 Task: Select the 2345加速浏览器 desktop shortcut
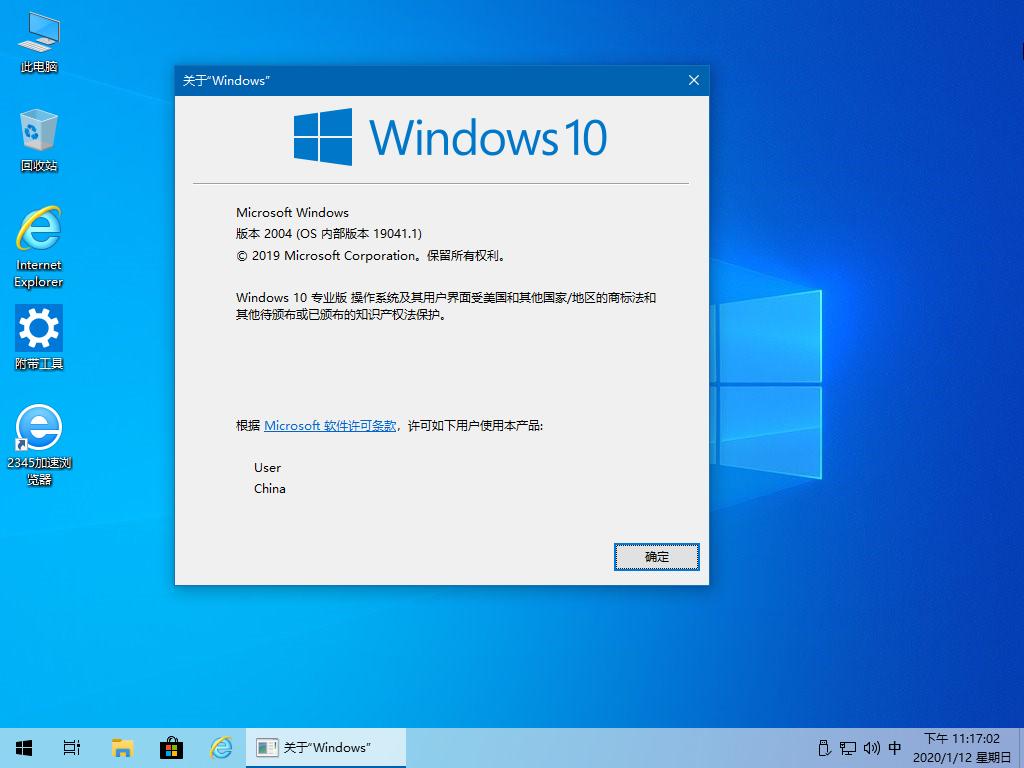click(39, 445)
